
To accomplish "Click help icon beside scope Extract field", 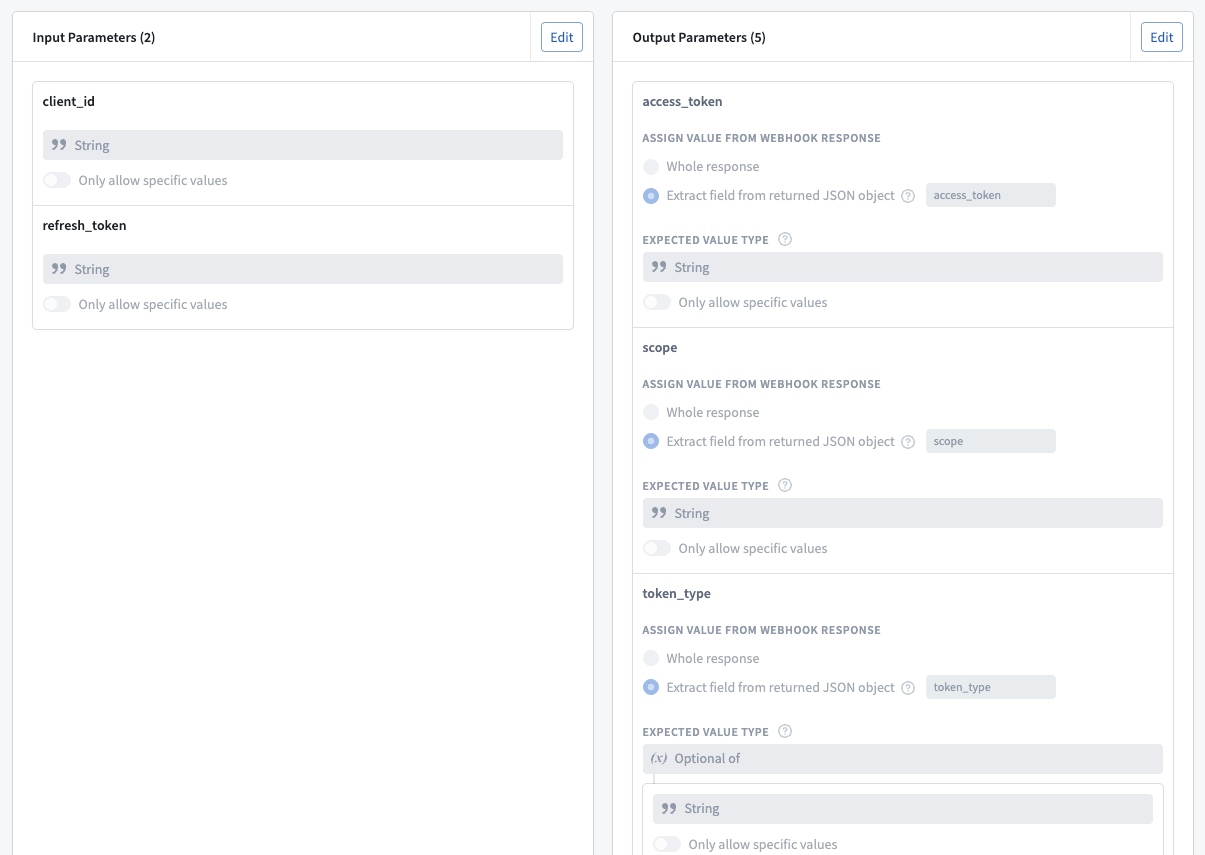I will 908,442.
